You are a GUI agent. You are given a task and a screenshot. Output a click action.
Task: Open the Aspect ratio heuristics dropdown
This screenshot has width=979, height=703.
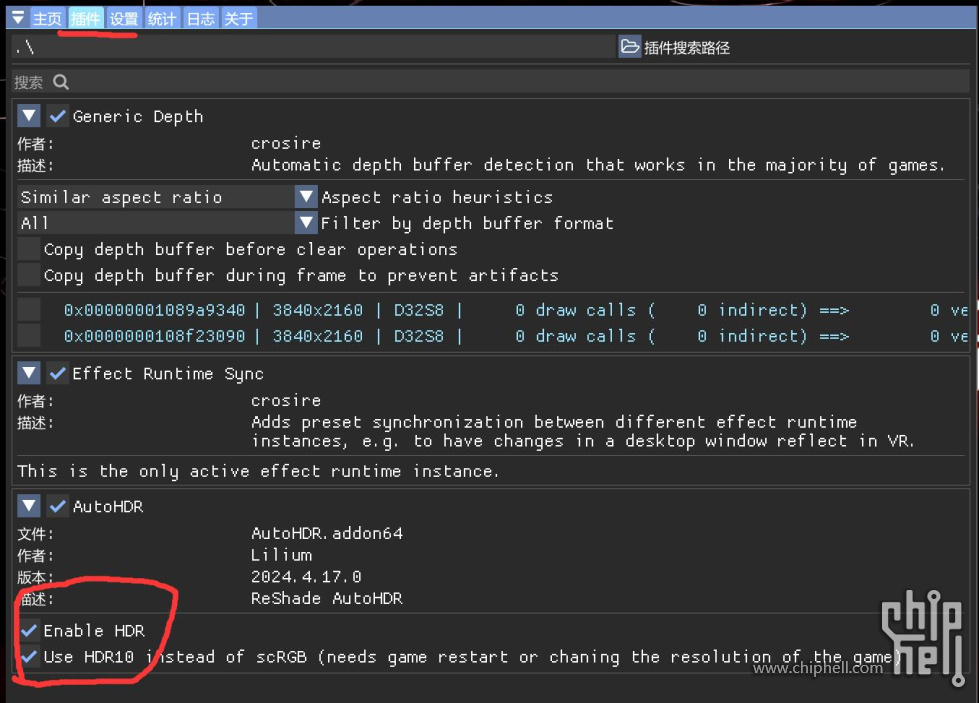tap(306, 197)
